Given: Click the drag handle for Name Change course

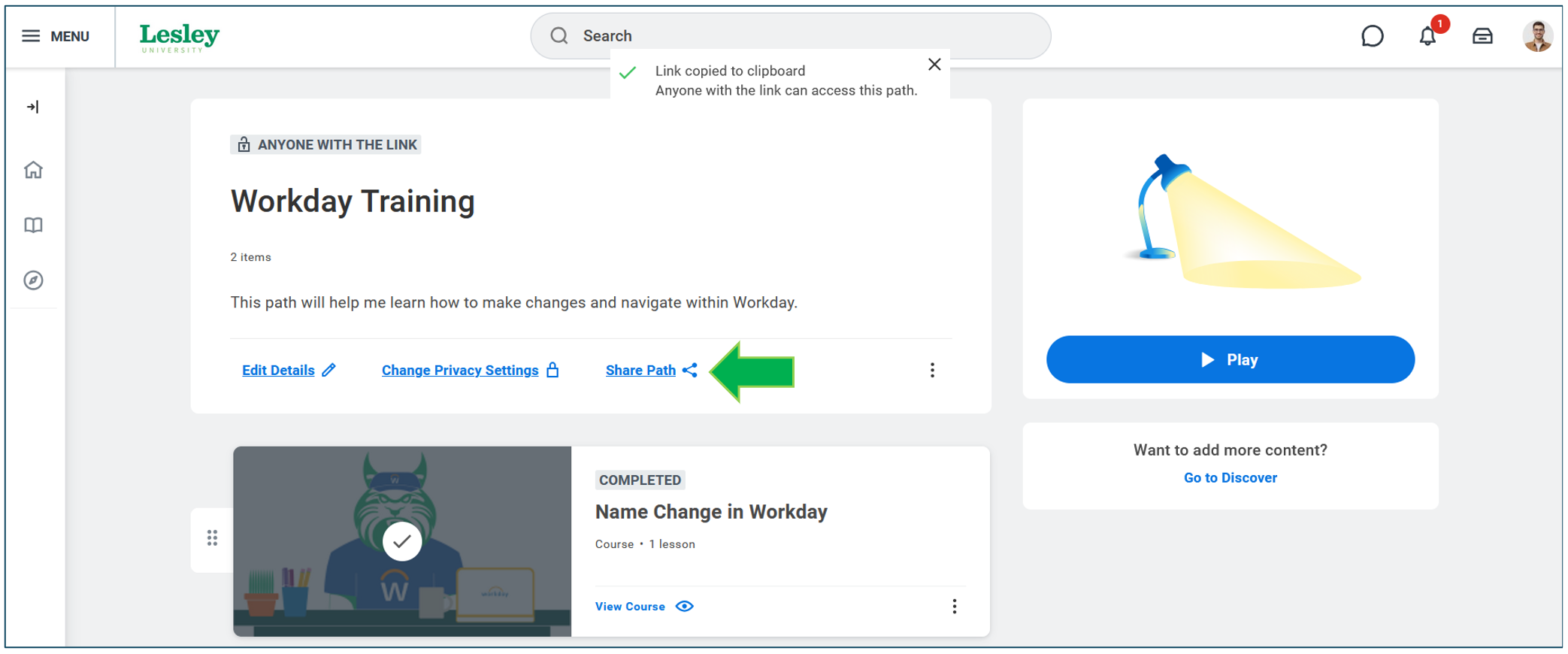Looking at the screenshot, I should tap(212, 538).
